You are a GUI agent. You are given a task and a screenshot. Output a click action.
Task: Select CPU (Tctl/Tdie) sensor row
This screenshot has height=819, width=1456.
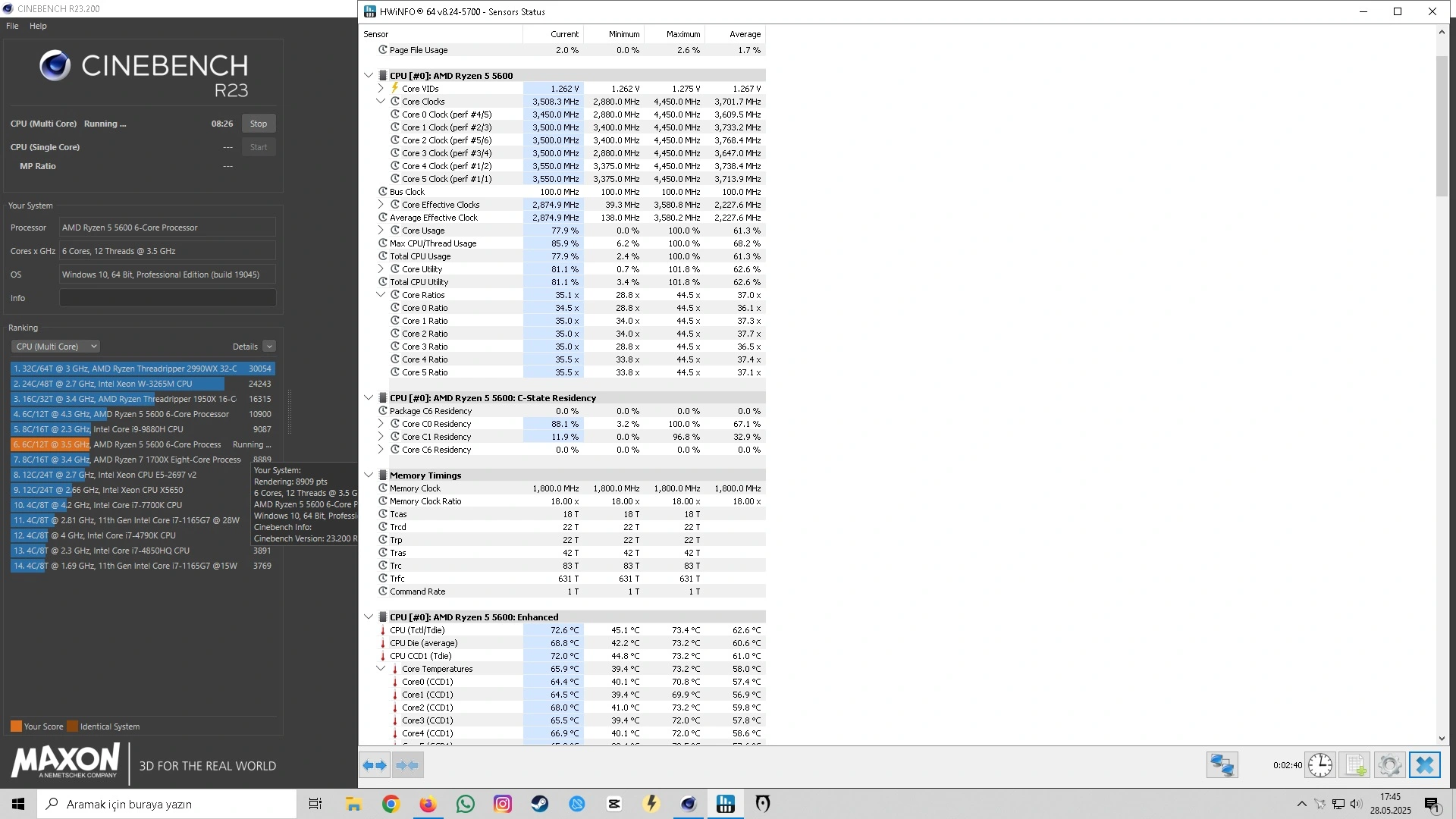click(x=563, y=630)
